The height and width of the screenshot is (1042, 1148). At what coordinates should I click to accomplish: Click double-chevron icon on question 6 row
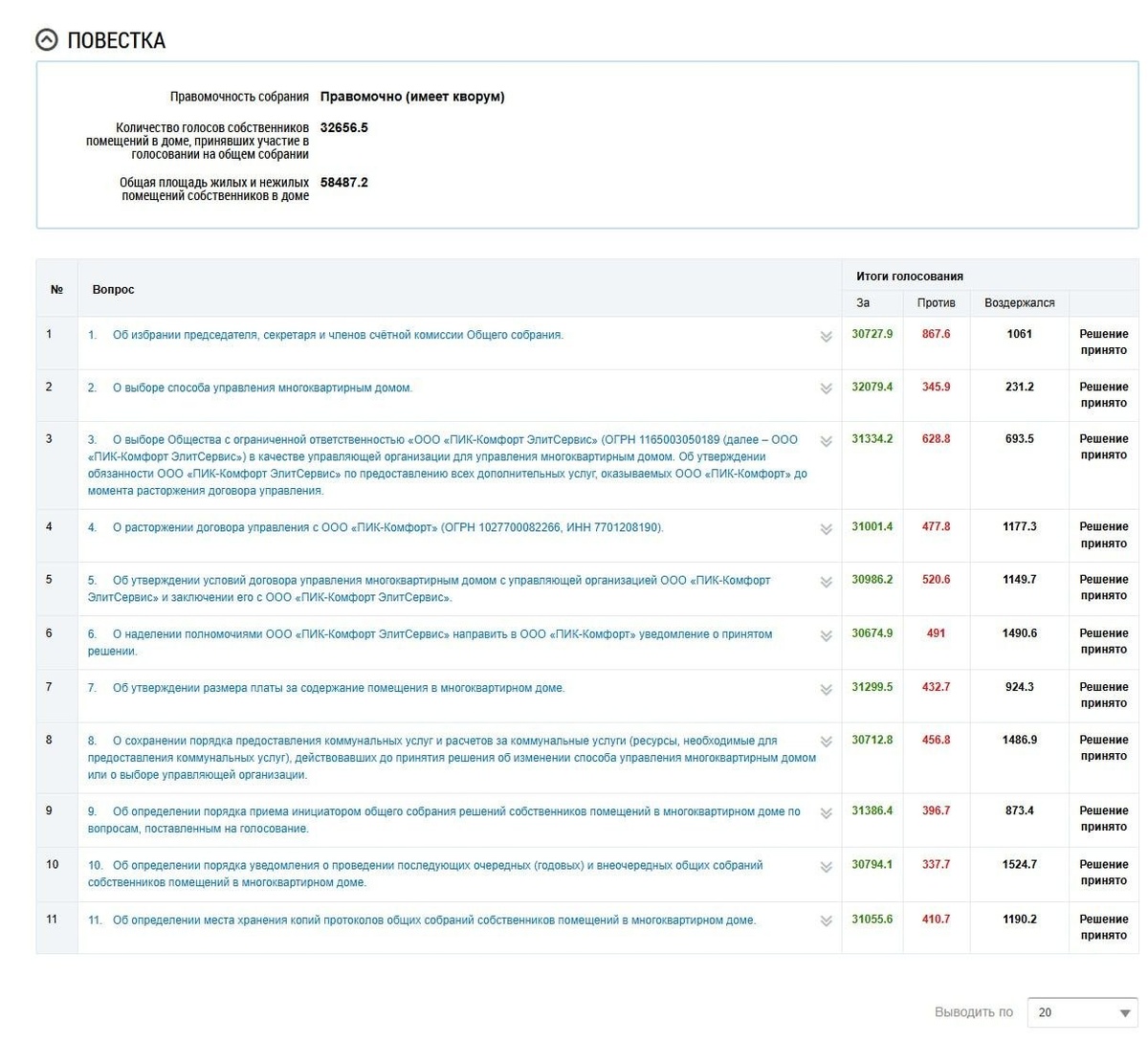826,636
